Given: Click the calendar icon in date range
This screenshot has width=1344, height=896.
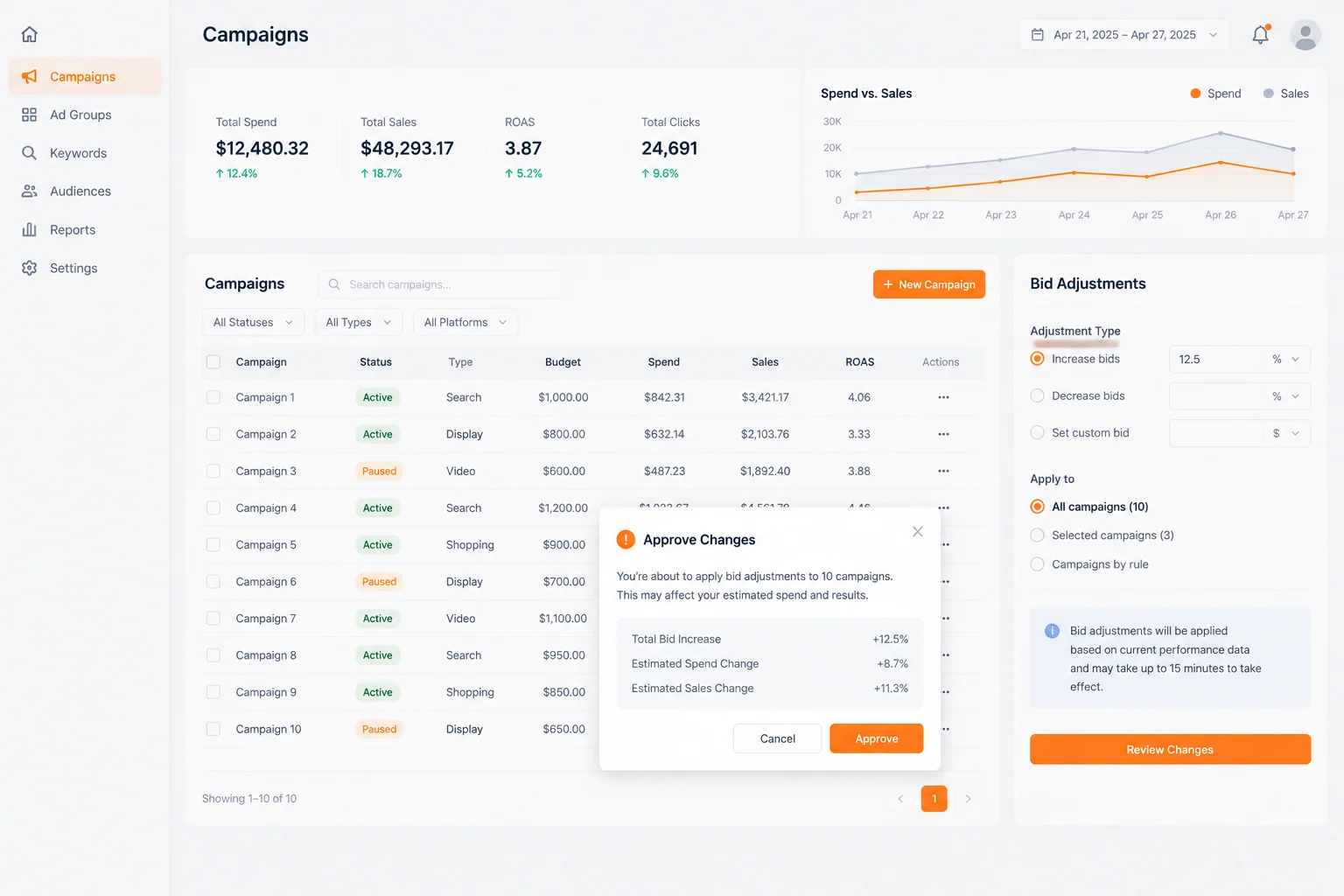Looking at the screenshot, I should pyautogui.click(x=1038, y=35).
